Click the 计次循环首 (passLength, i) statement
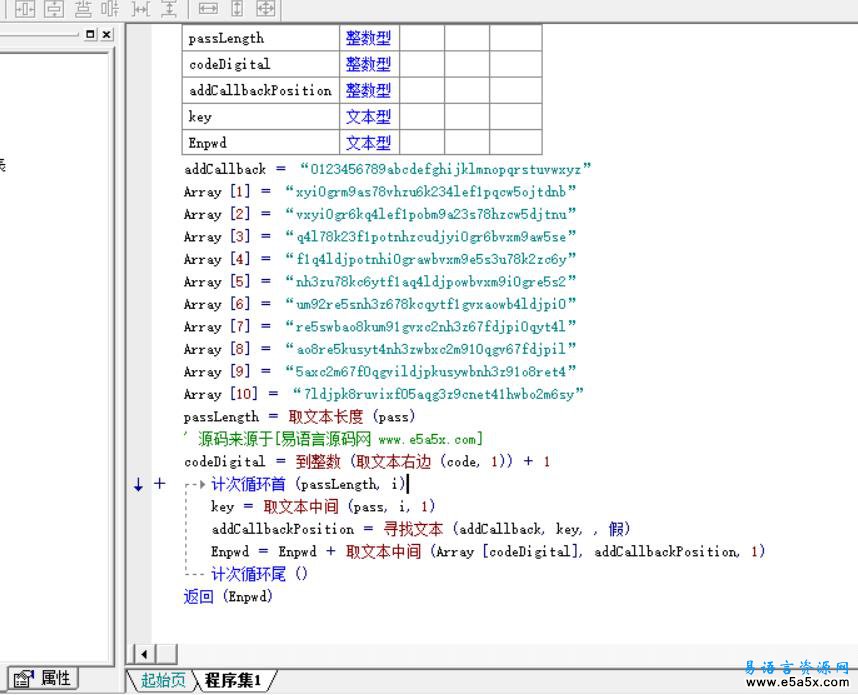 [308, 484]
